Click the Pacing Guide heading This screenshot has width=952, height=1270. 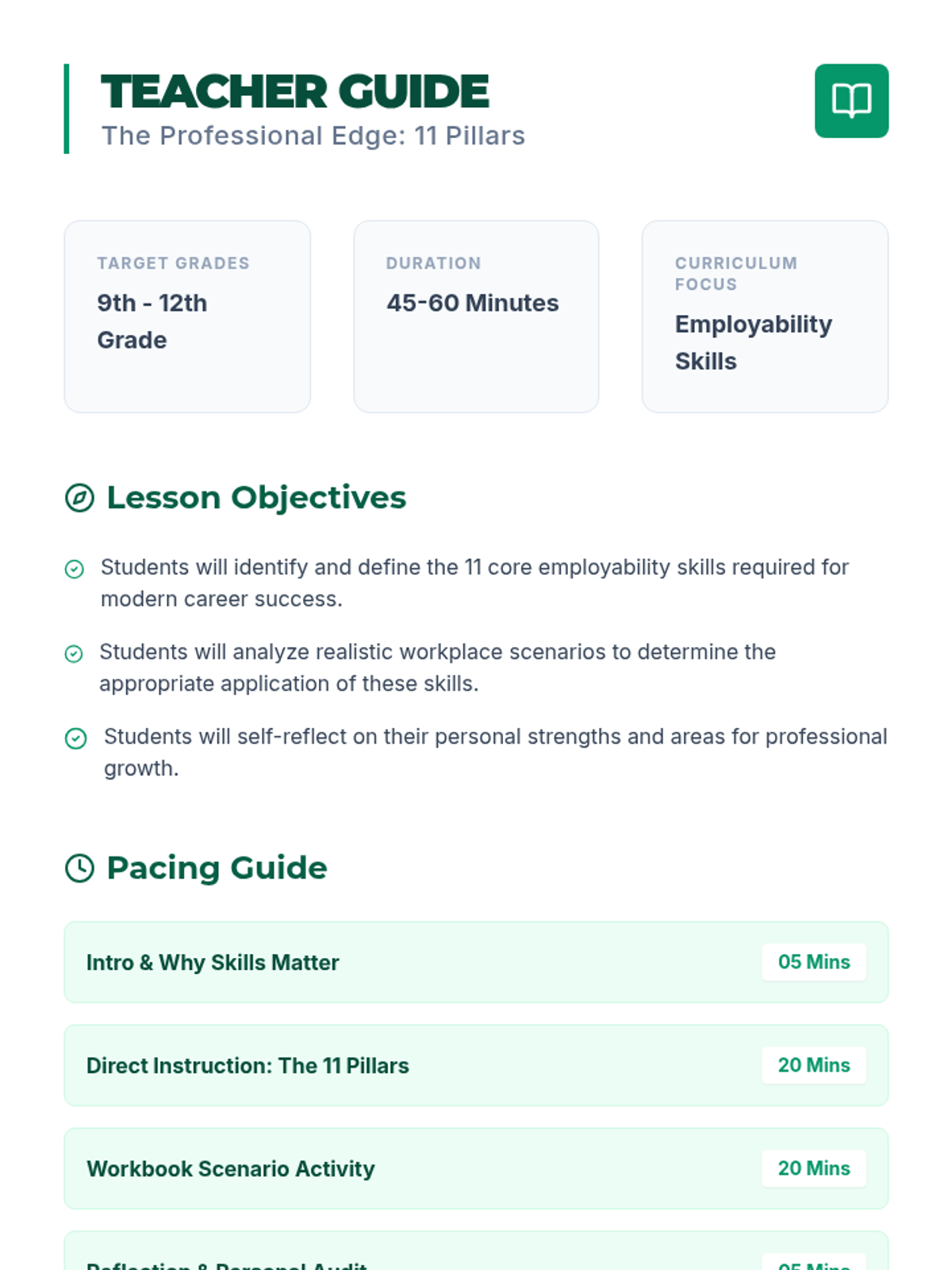coord(217,868)
